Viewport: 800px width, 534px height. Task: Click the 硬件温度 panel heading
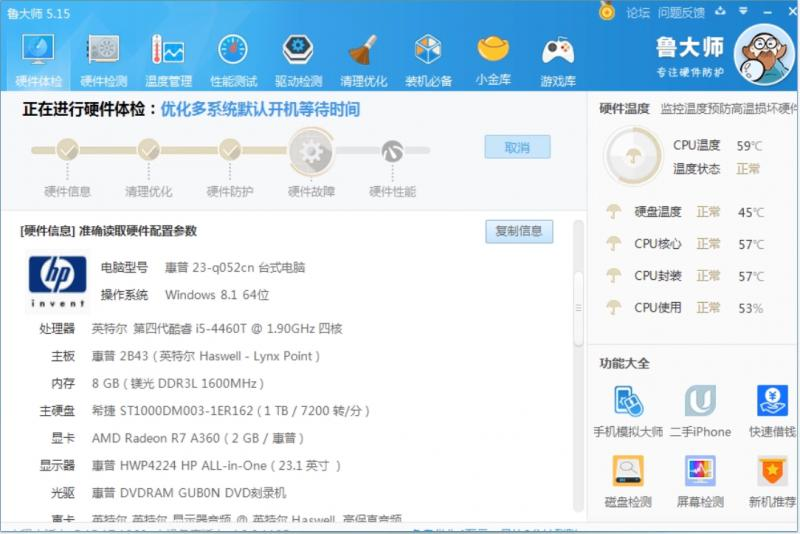624,109
